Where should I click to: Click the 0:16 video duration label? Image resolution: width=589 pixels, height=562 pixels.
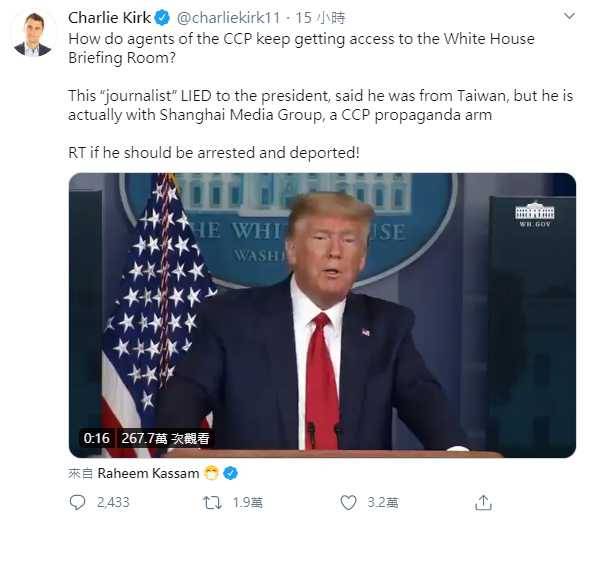click(97, 438)
